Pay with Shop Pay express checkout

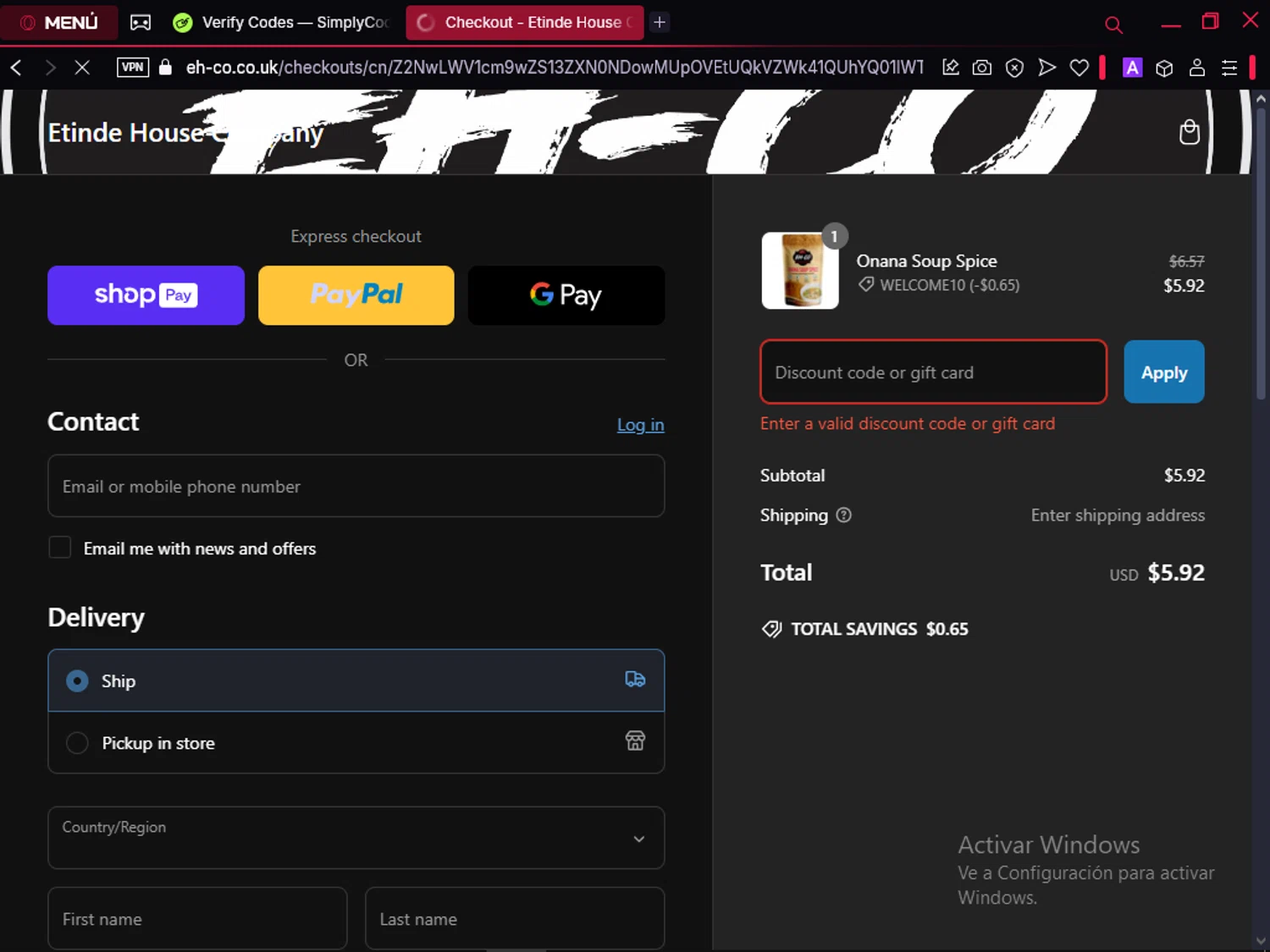click(146, 295)
